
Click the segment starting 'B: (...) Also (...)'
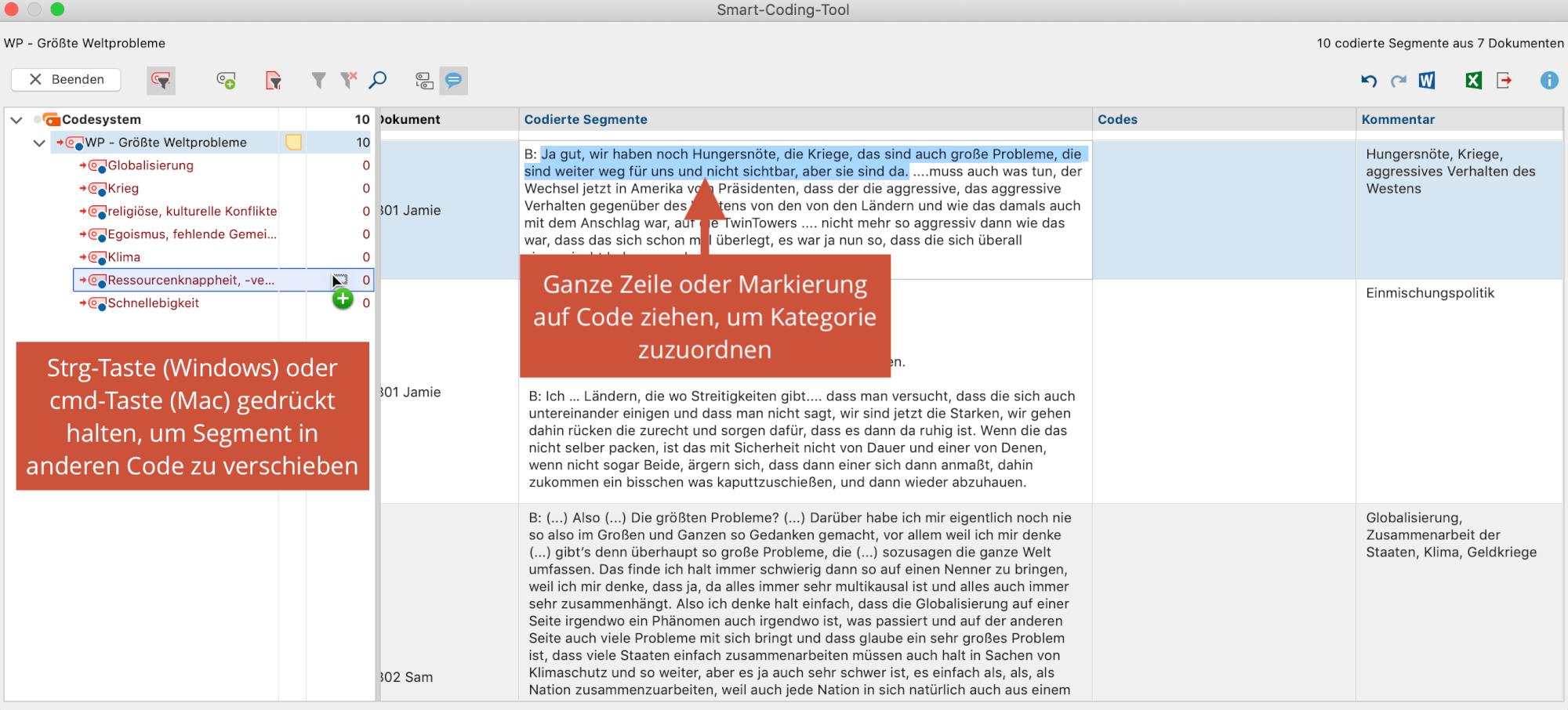(x=800, y=603)
